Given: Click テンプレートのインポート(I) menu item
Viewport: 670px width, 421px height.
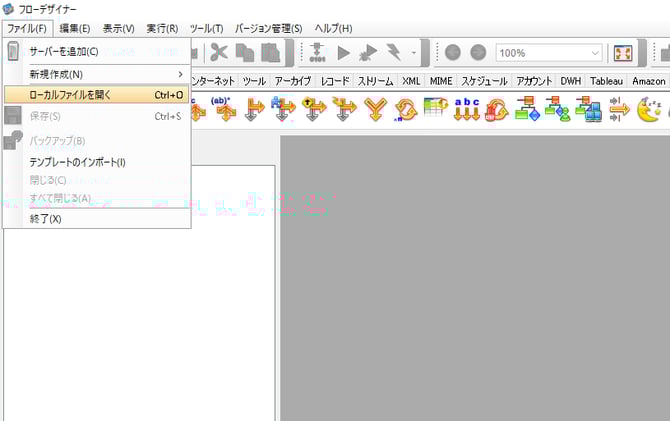Looking at the screenshot, I should point(78,162).
